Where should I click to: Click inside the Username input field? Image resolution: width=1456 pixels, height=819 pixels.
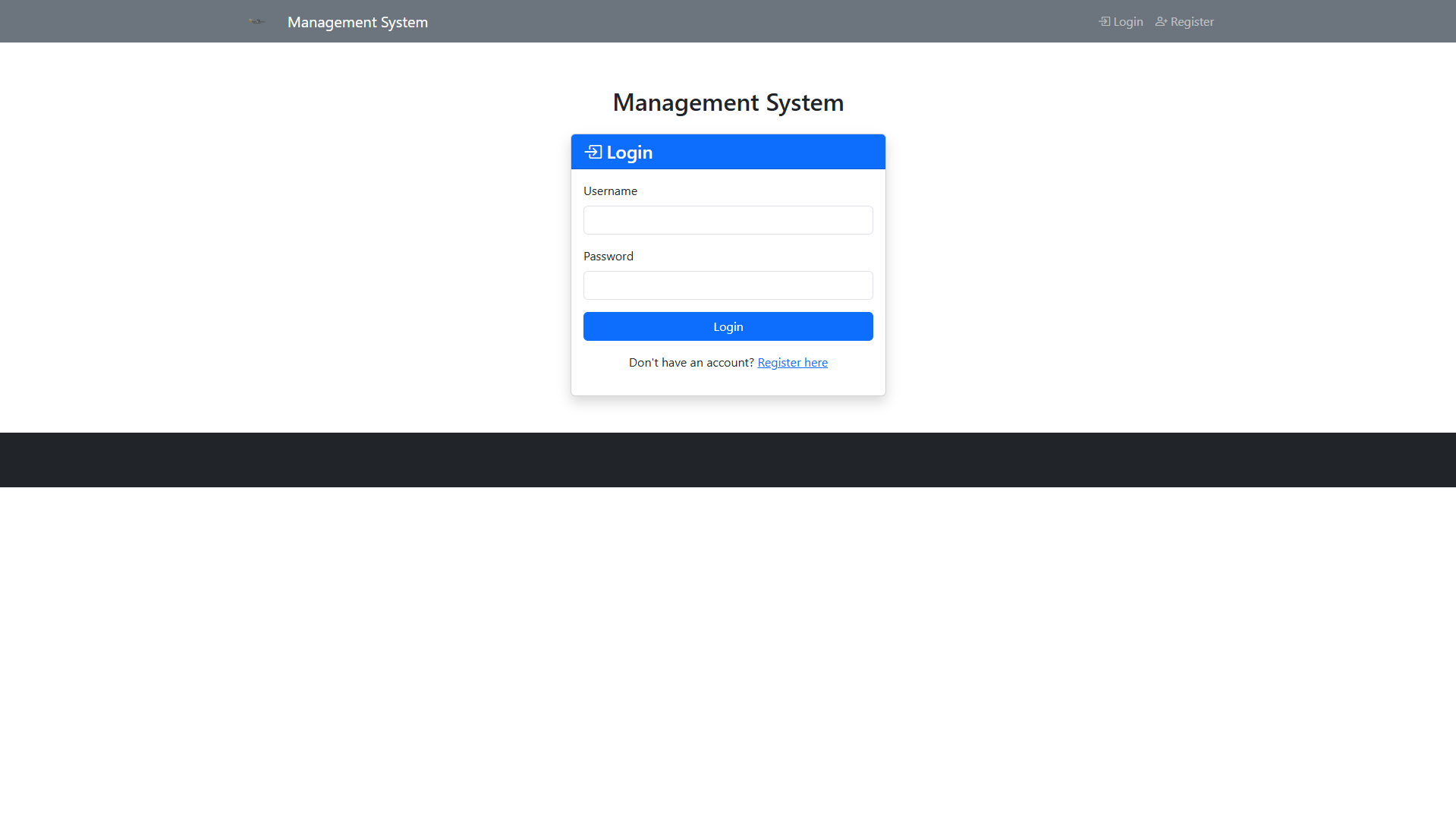728,220
